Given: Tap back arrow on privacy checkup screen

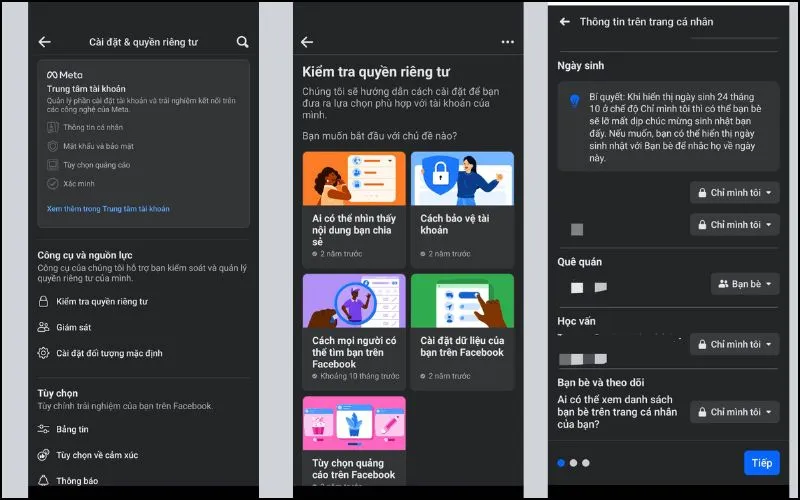Looking at the screenshot, I should [307, 42].
